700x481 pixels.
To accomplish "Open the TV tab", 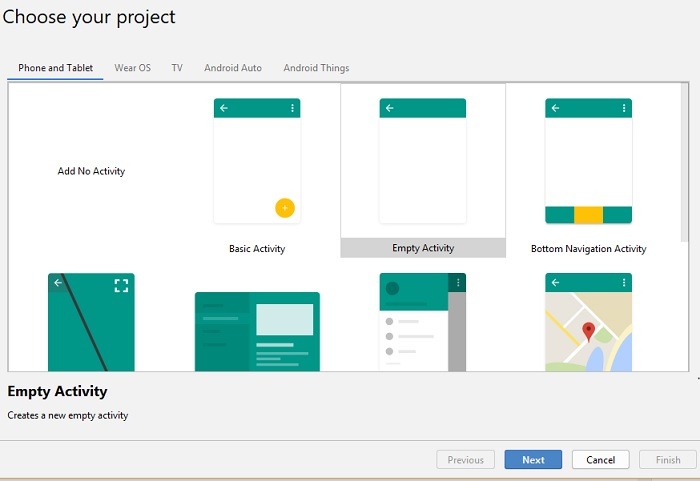I will 177,68.
